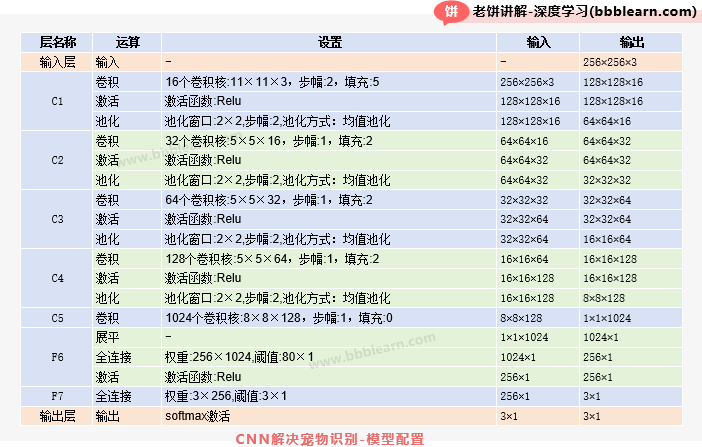702x447 pixels.
Task: Select the 256×256×3 output of 输入层
Action: (631, 62)
